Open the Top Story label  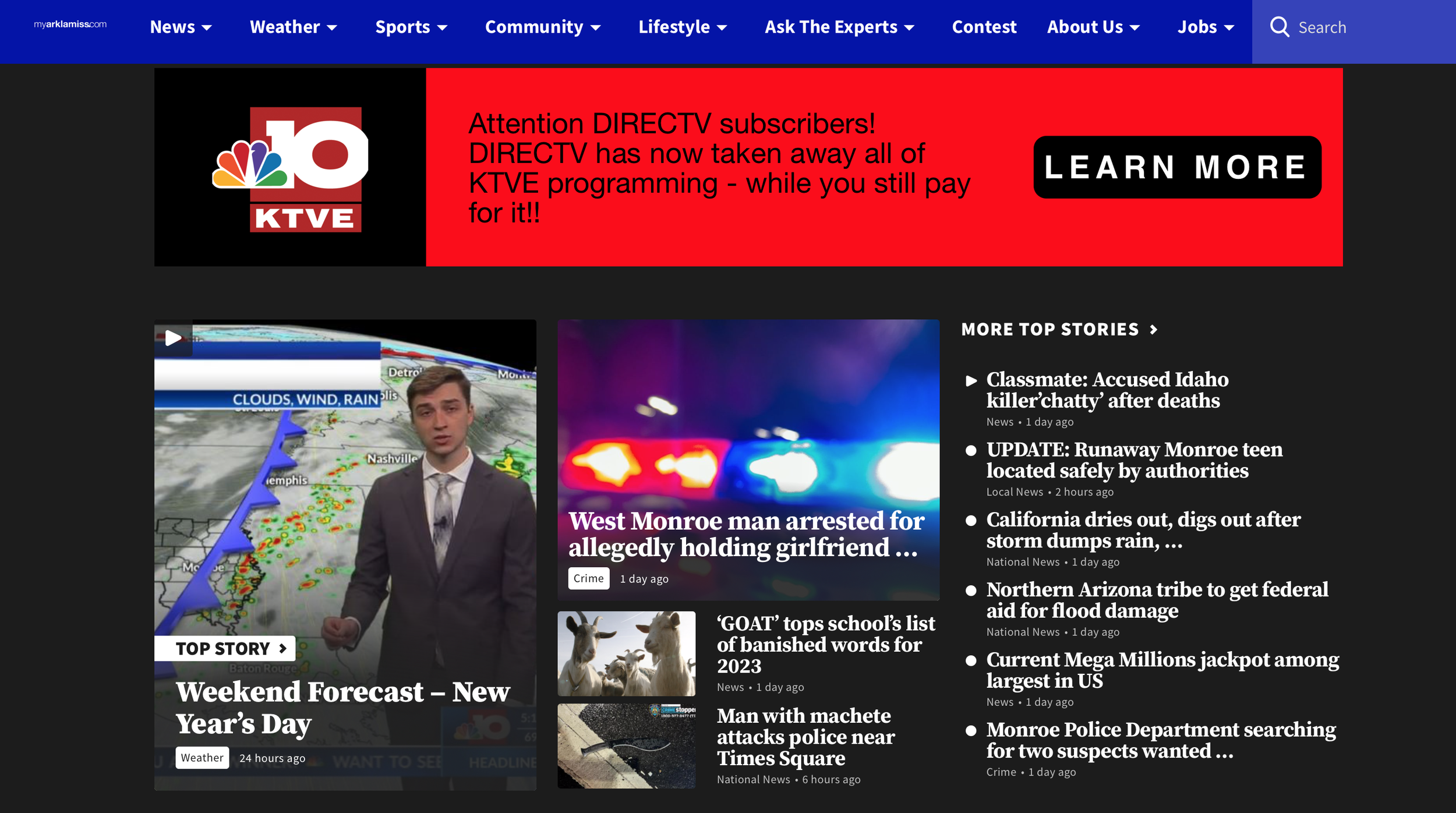[x=225, y=648]
